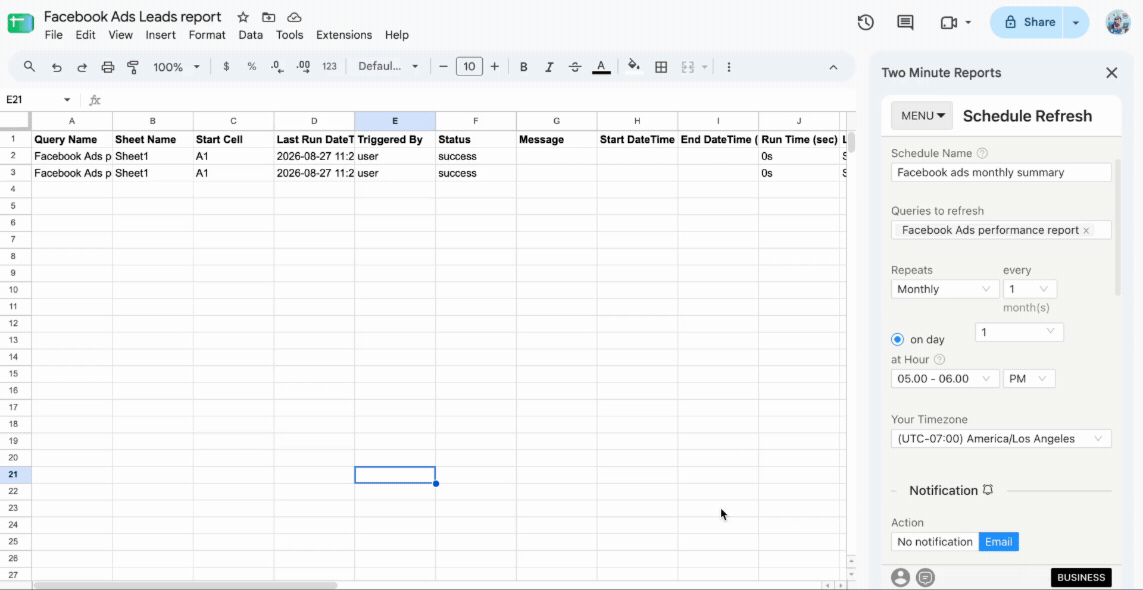Open the Format menu
Screen dimensions: 1143x590
click(207, 34)
